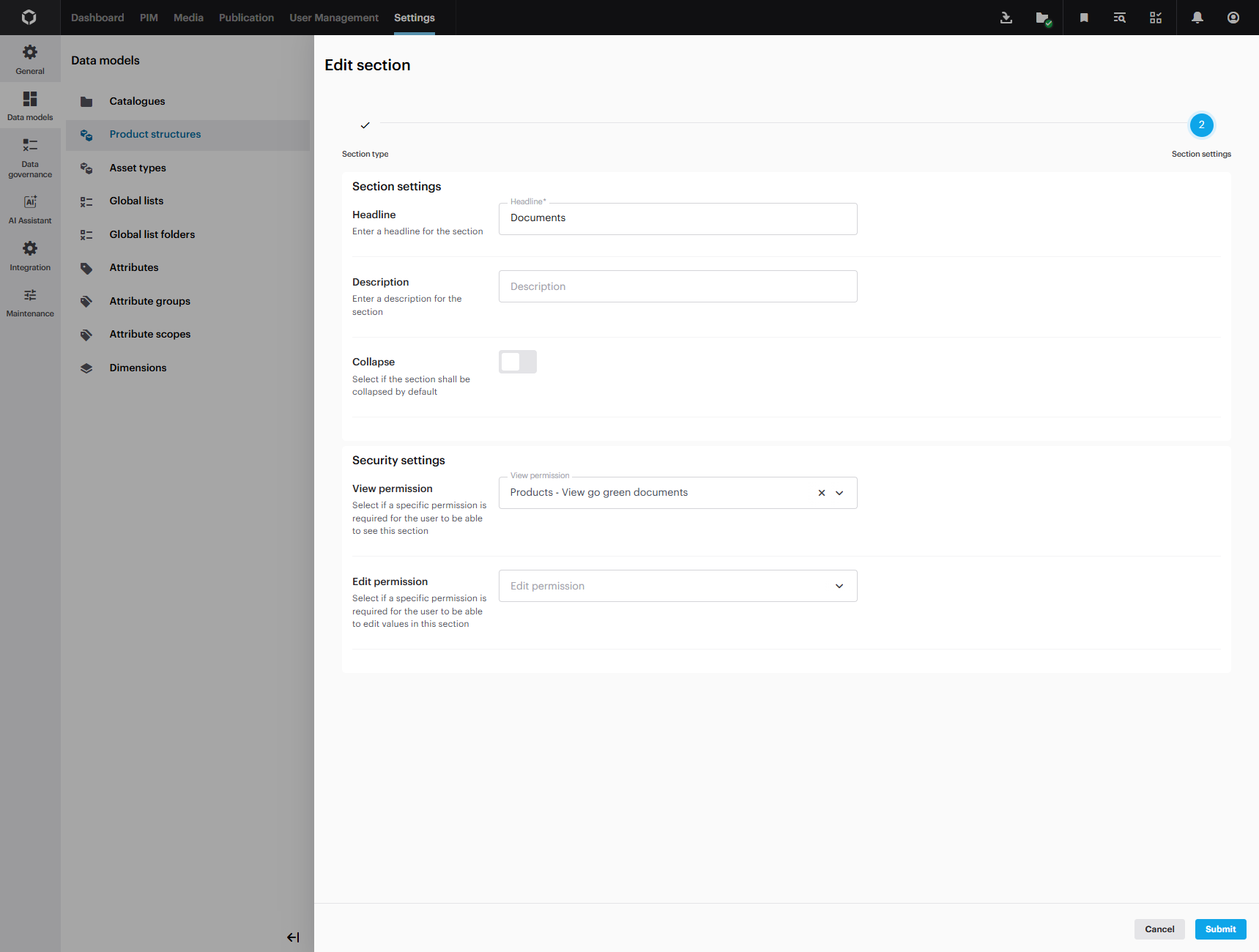Open the Integration settings icon
Screen dimensions: 1259x952
tap(30, 255)
